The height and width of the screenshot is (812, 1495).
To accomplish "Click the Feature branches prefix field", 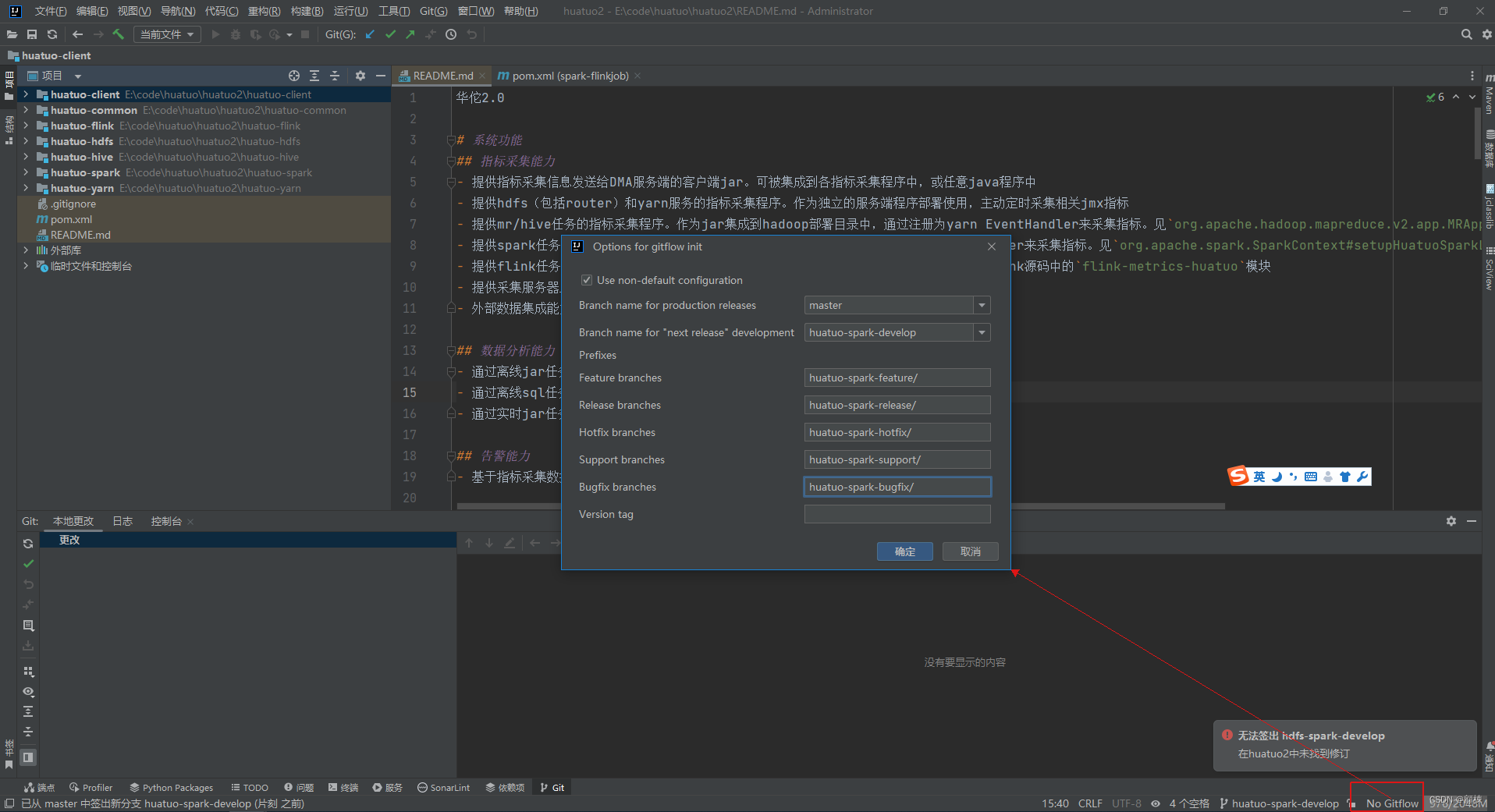I will [897, 378].
